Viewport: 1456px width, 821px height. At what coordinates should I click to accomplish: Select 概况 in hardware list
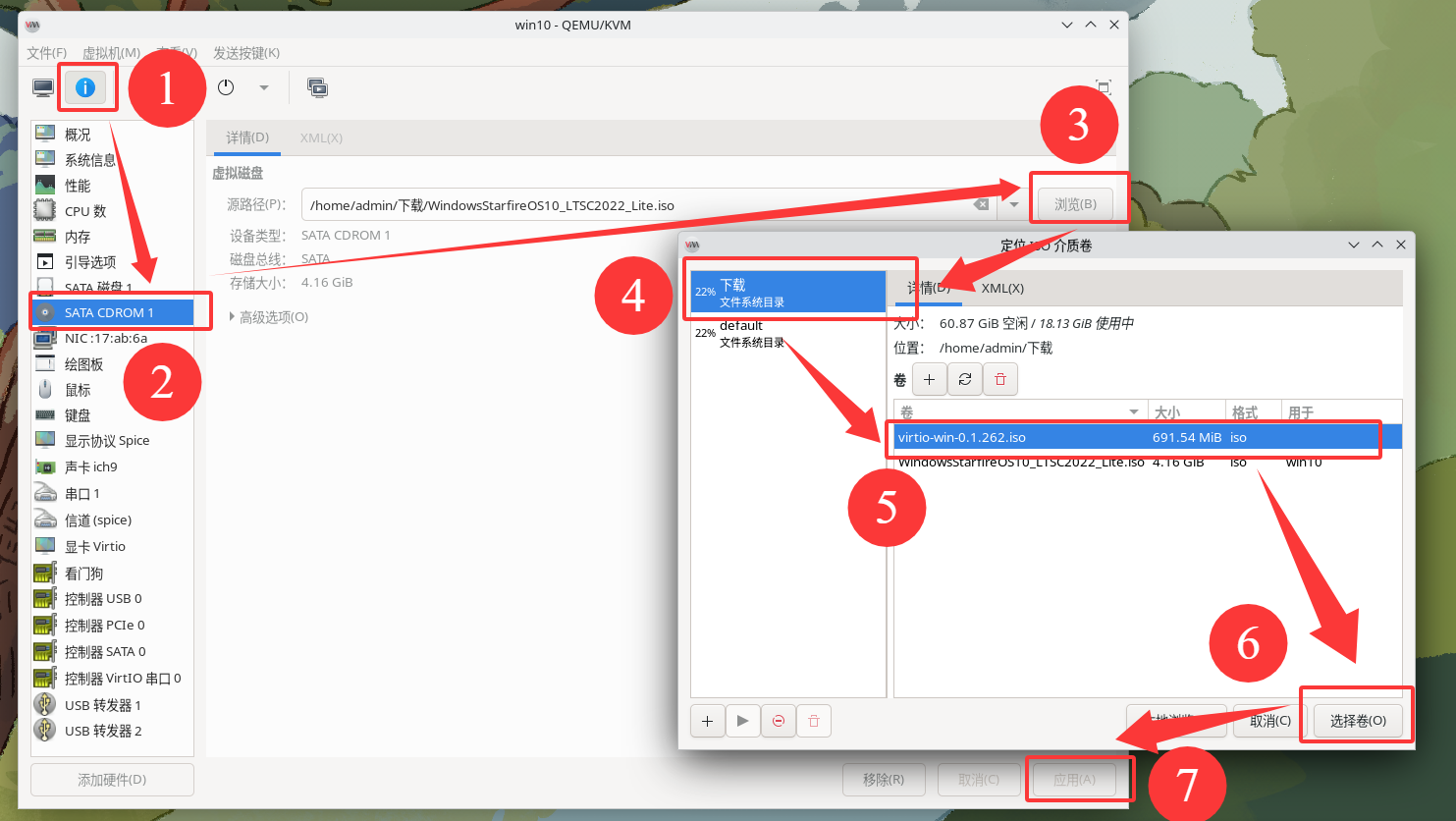coord(112,135)
